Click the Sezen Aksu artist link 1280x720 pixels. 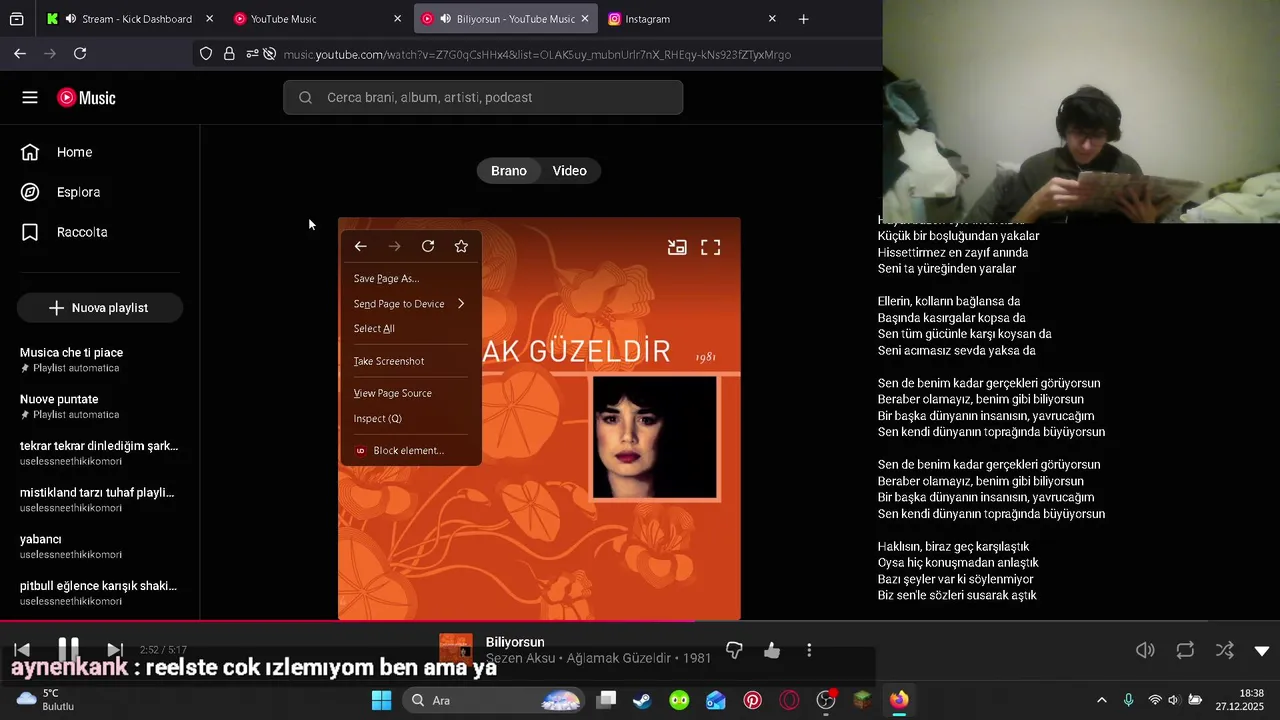[522, 659]
